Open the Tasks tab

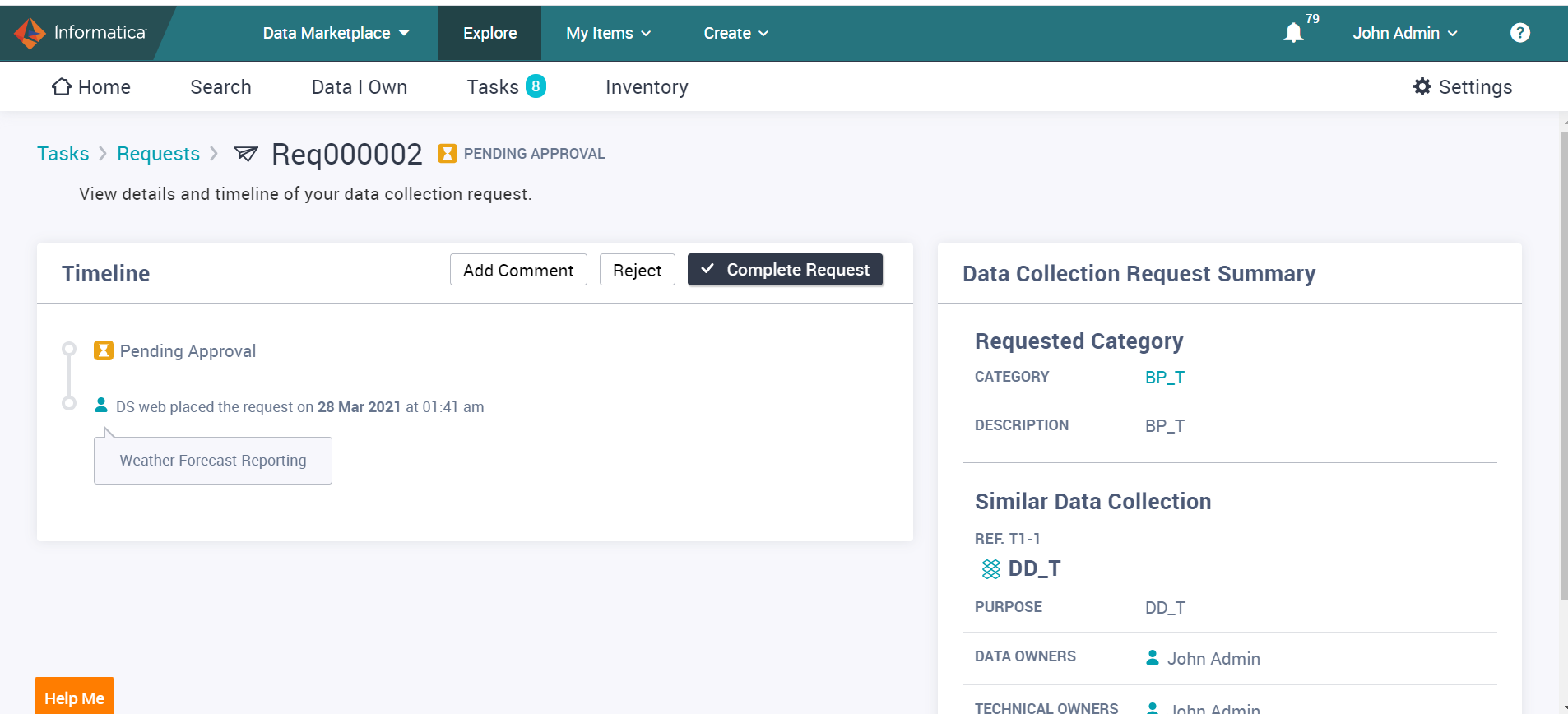[x=493, y=86]
